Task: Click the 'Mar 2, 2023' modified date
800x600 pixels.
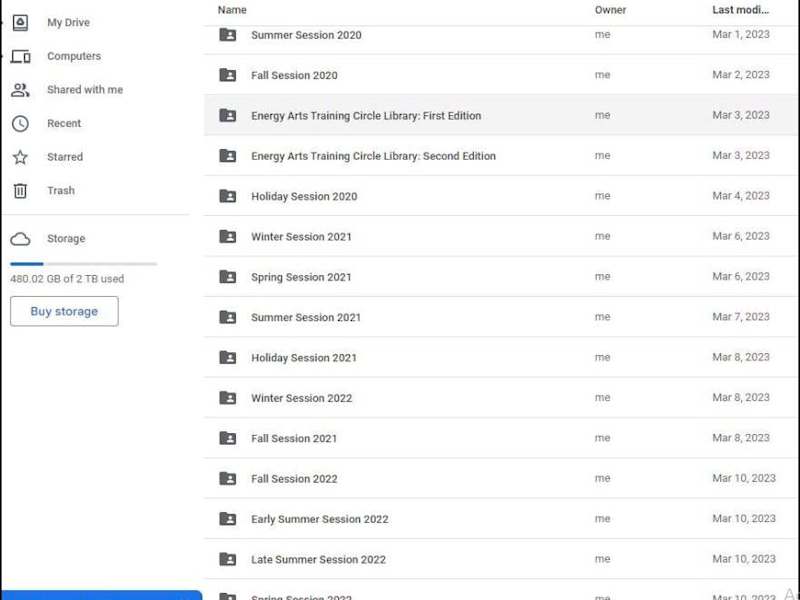Action: pos(741,74)
